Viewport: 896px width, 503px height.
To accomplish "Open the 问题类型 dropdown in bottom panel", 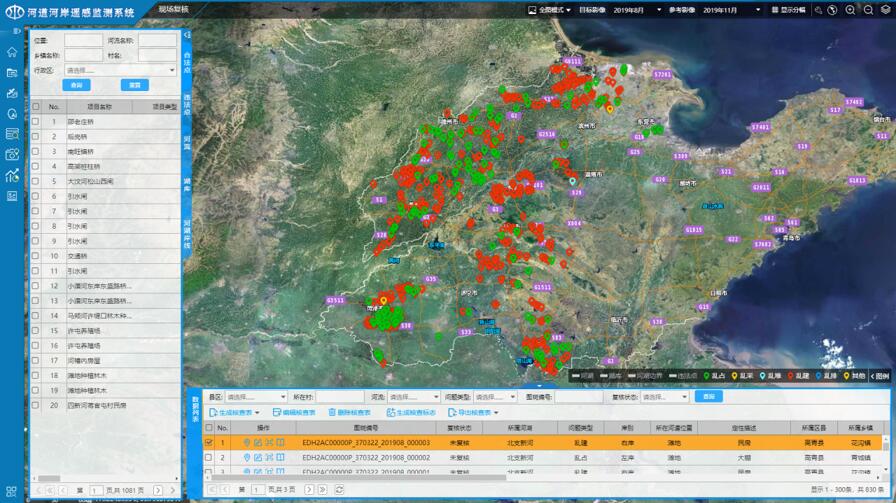I will pos(495,397).
